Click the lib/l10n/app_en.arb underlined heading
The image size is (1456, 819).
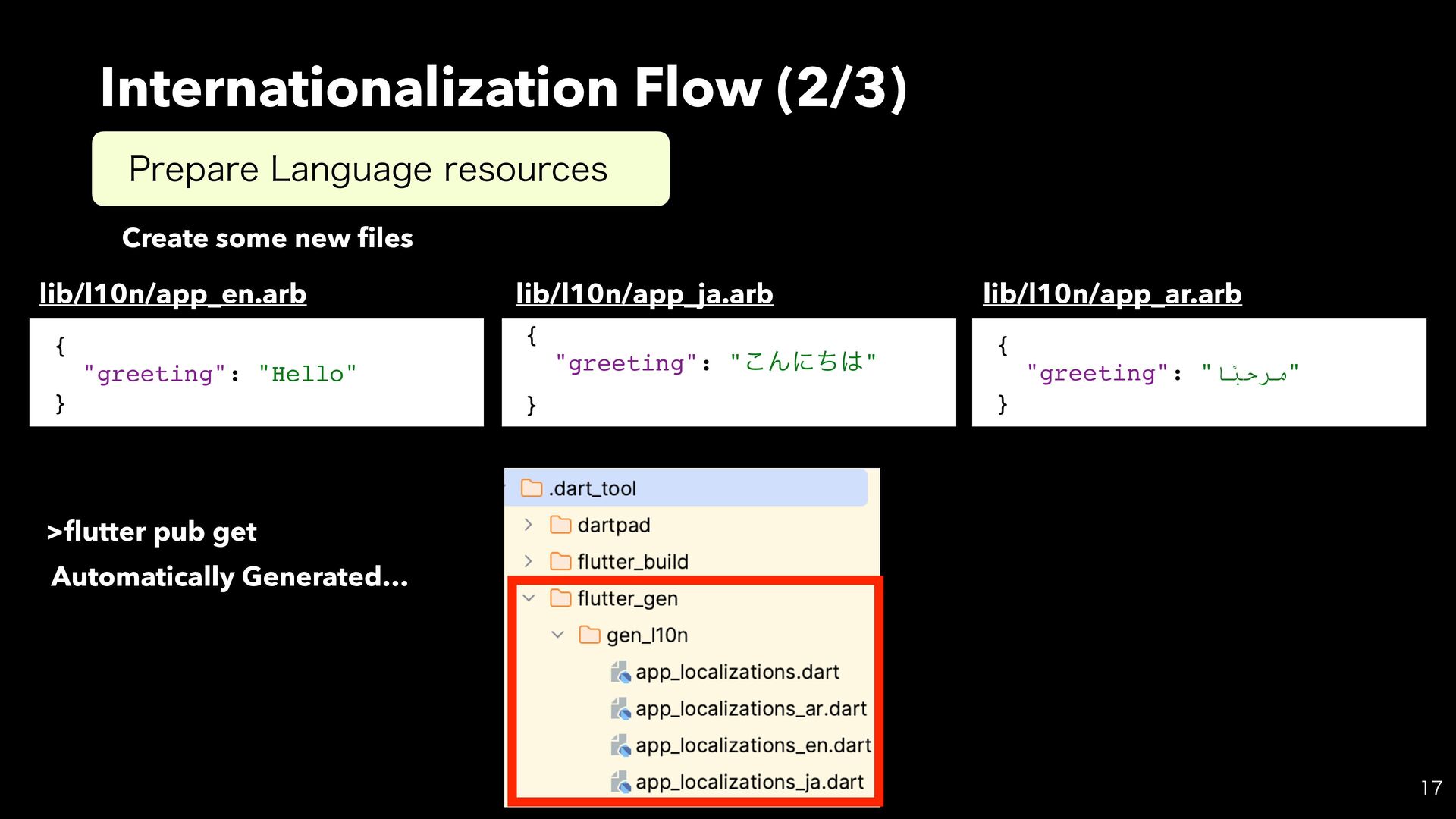(x=173, y=293)
